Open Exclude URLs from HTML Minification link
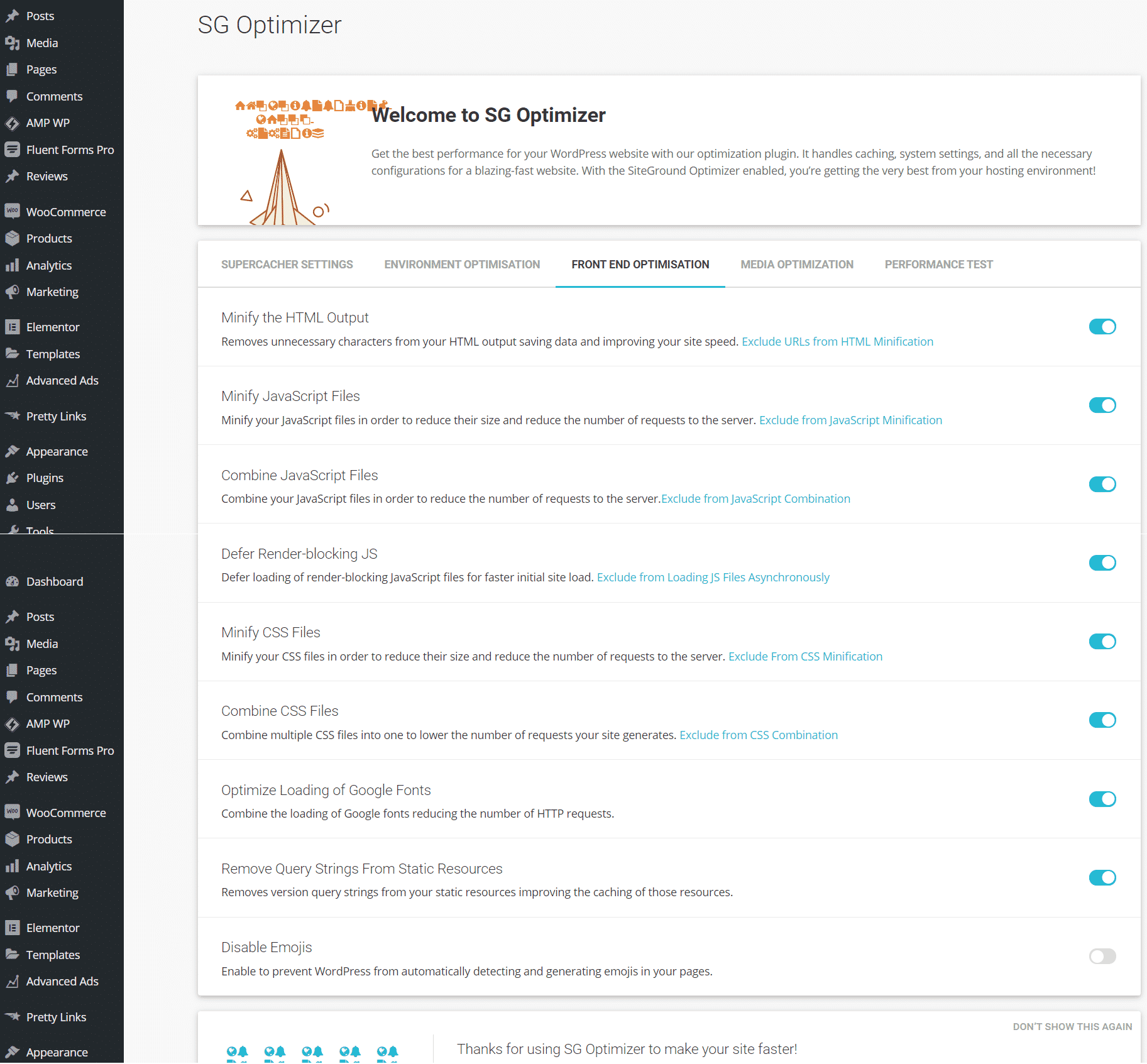This screenshot has width=1147, height=1064. coord(837,341)
